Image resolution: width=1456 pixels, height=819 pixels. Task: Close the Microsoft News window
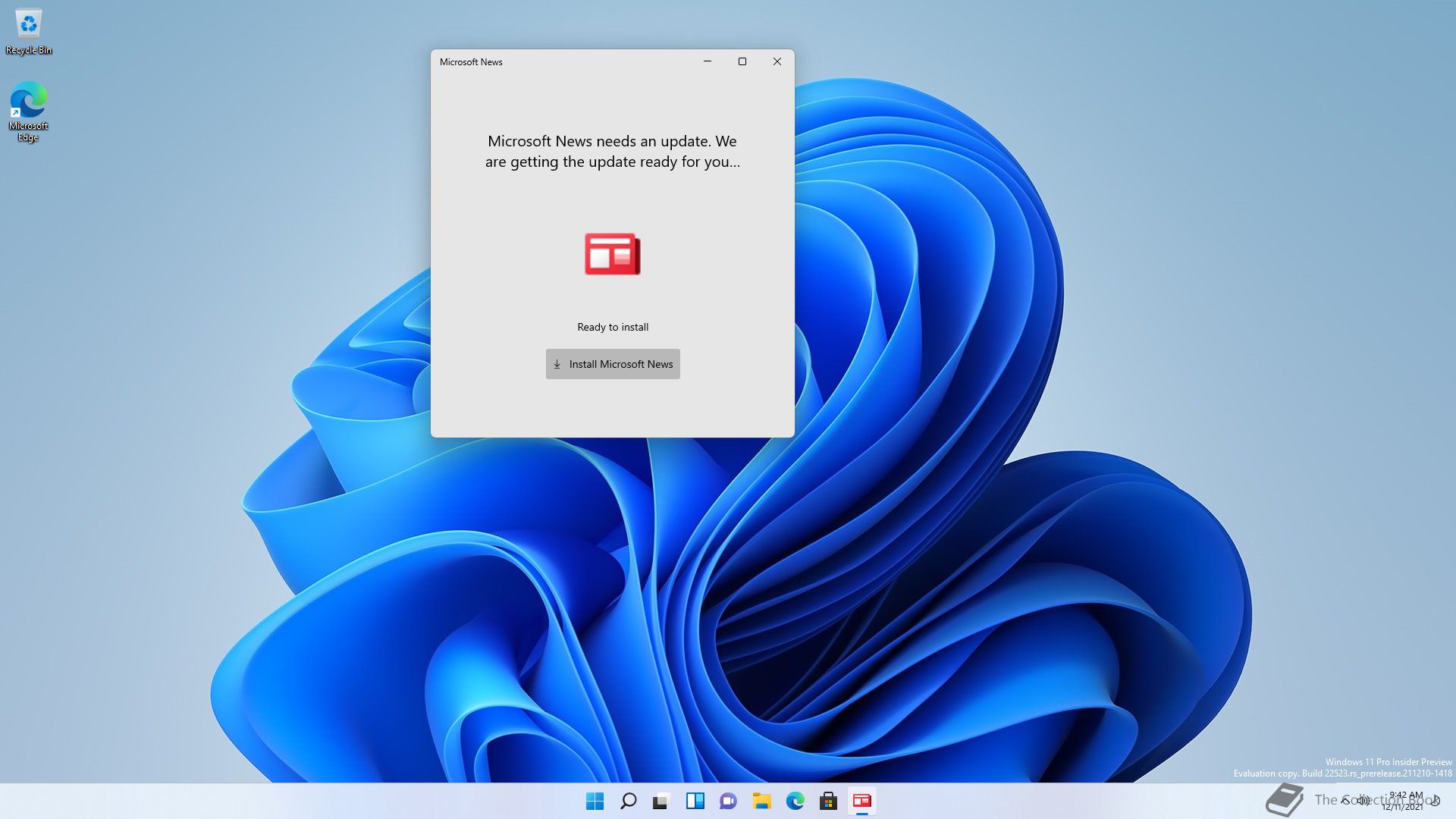[777, 61]
